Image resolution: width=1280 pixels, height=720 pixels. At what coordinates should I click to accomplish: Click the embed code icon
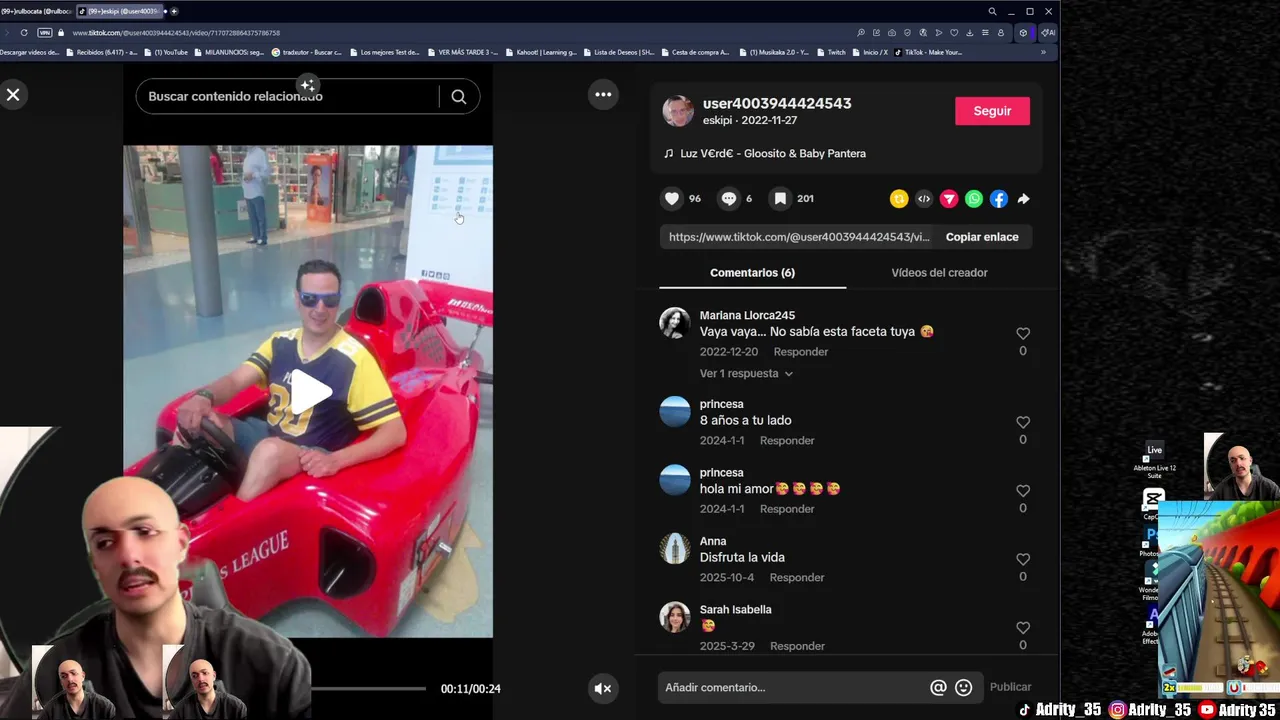pyautogui.click(x=924, y=199)
